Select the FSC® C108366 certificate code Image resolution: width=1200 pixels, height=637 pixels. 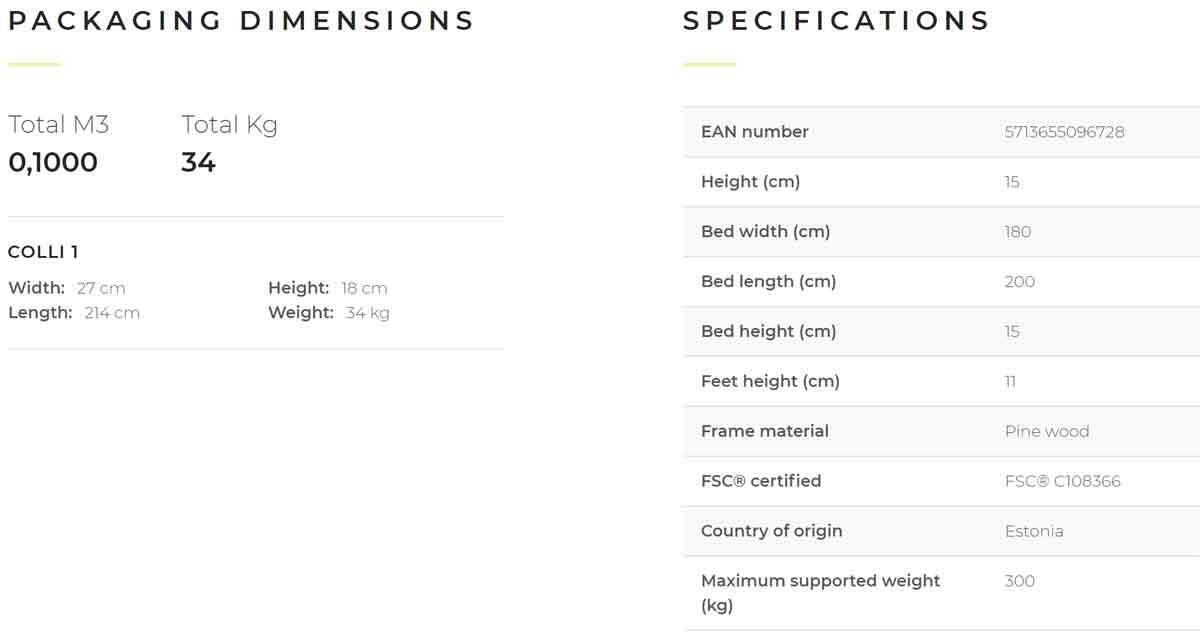1062,481
